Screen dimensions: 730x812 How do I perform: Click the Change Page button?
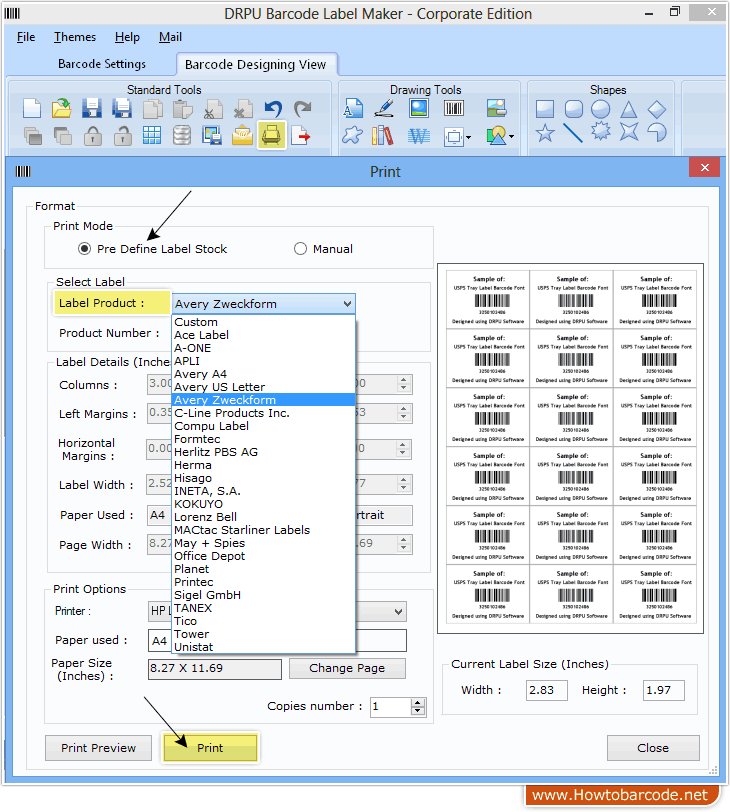coord(347,668)
